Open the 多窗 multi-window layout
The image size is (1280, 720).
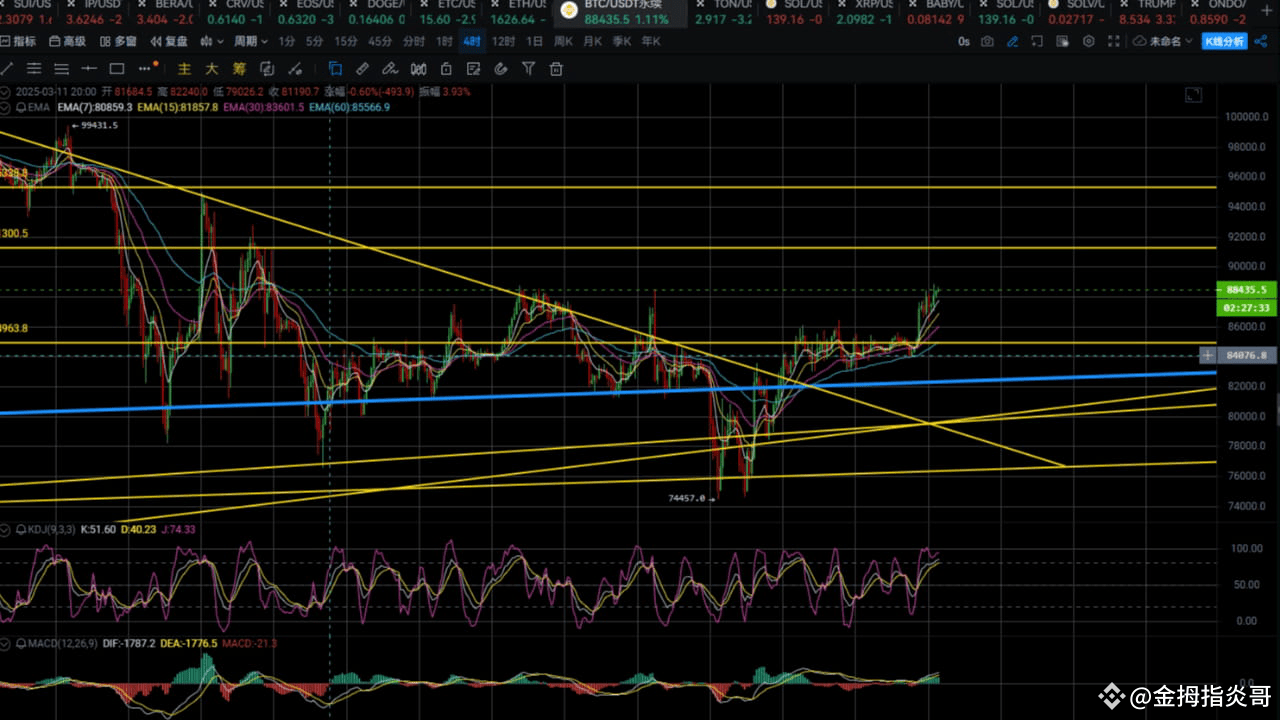pos(118,41)
